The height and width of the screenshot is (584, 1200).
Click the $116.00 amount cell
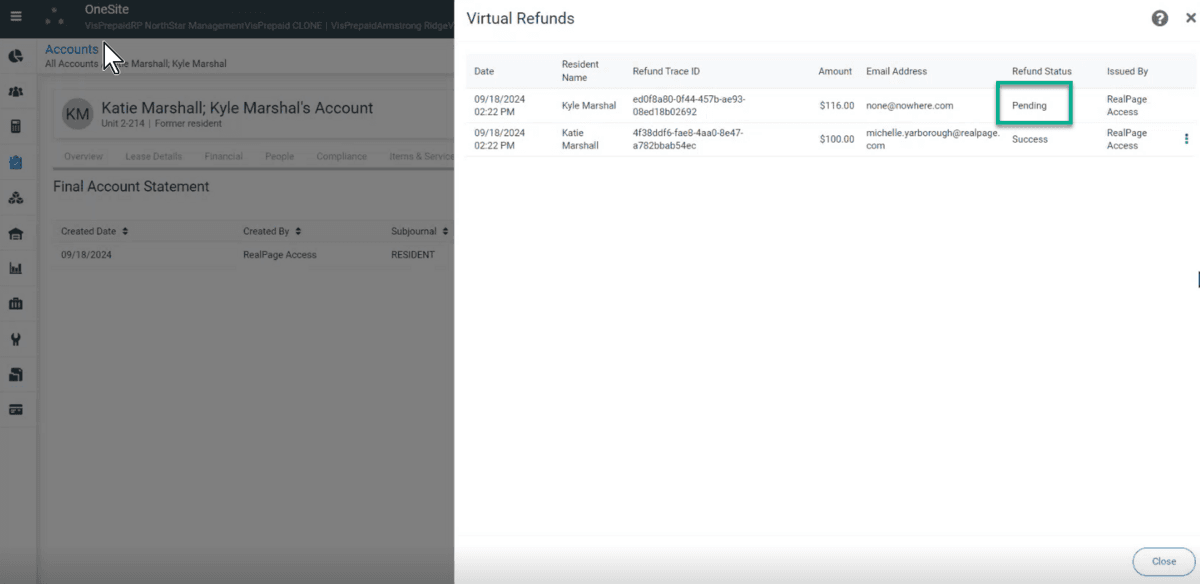[836, 105]
